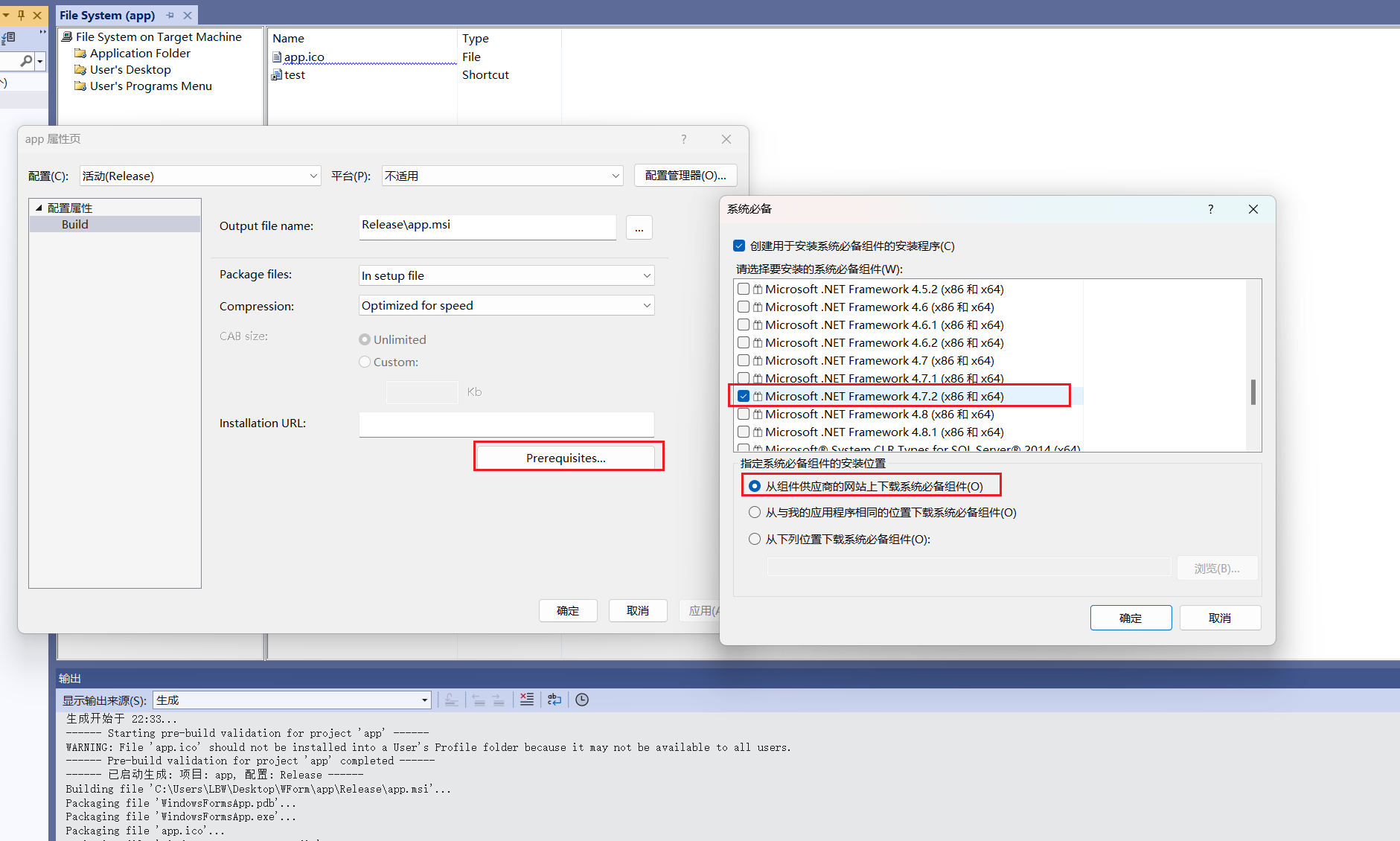Select the Custom CAB size radio button
The width and height of the screenshot is (1400, 841).
[x=365, y=362]
